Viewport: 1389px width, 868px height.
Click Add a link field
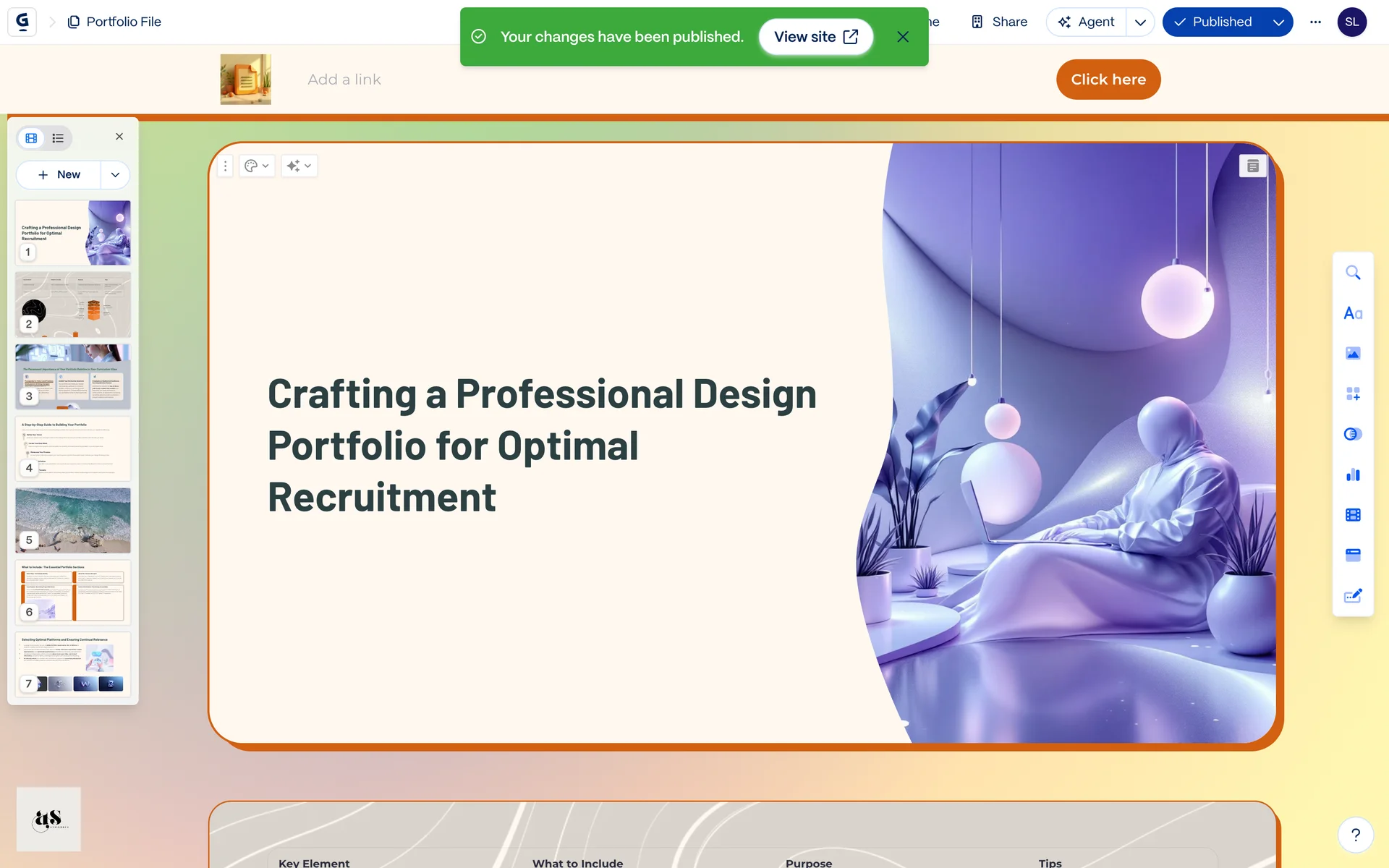[344, 80]
